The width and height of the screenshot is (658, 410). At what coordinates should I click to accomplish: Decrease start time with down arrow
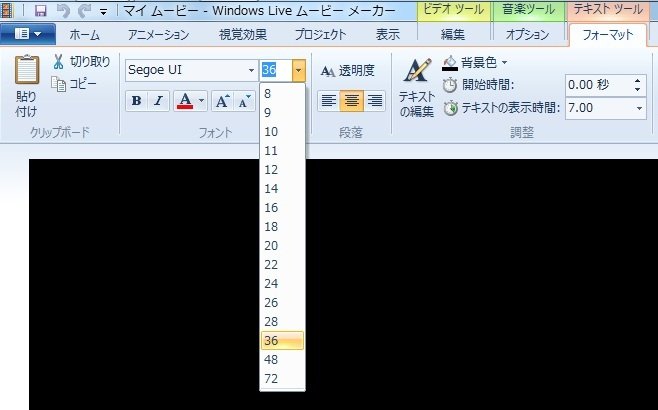pos(638,89)
